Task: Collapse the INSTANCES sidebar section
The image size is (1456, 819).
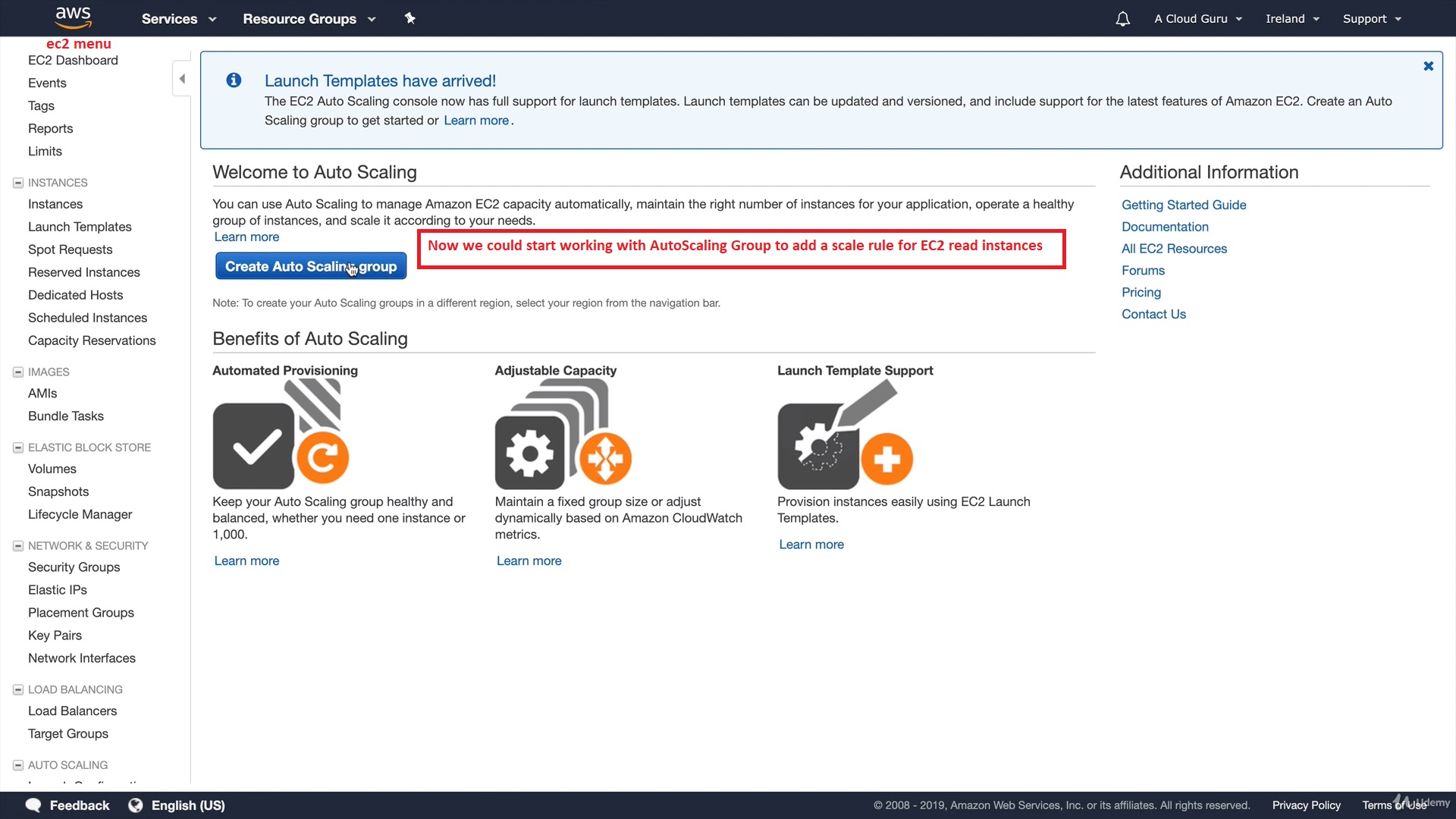Action: [18, 183]
